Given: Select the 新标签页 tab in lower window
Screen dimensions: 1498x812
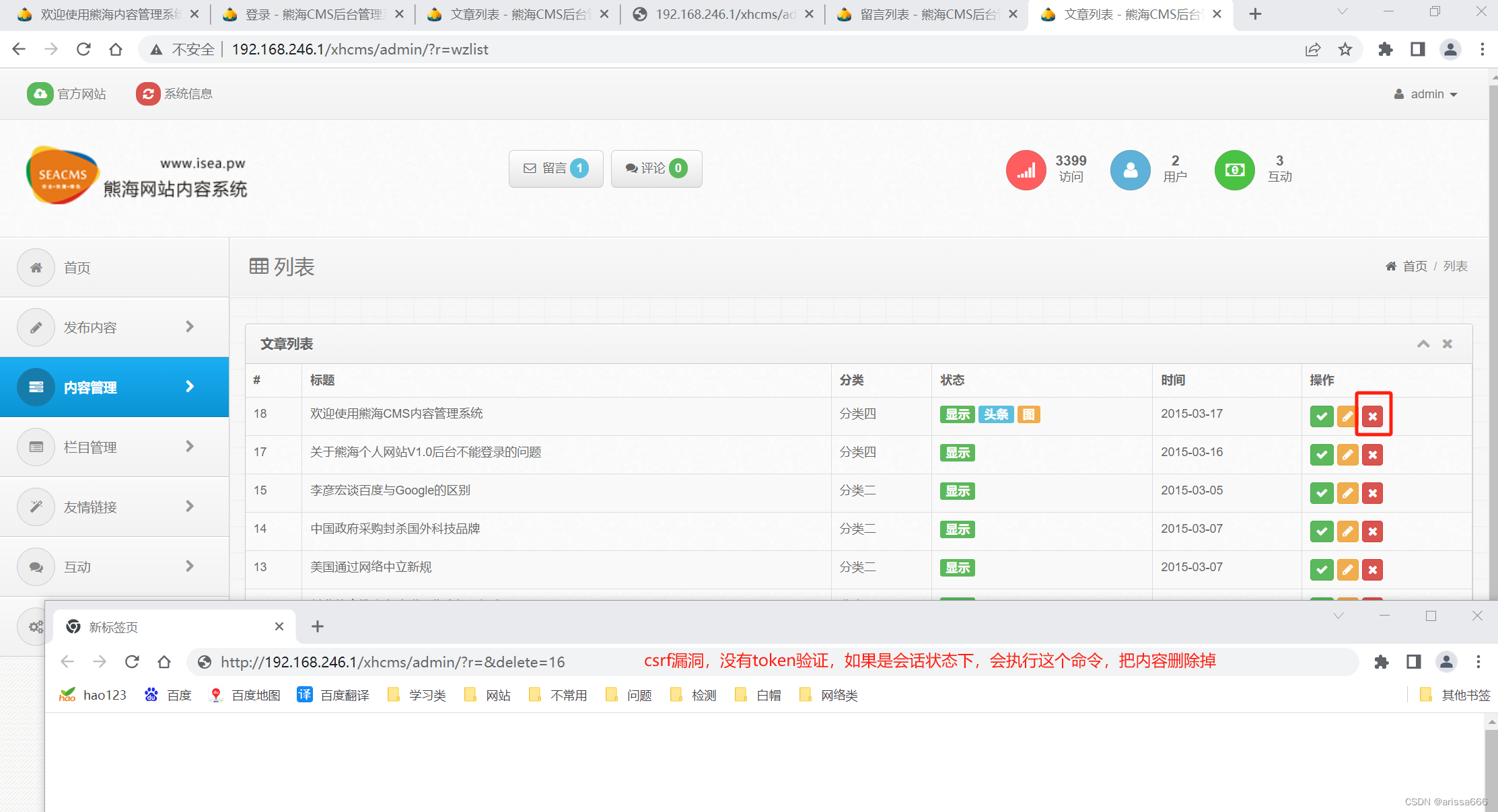Looking at the screenshot, I should click(x=175, y=627).
